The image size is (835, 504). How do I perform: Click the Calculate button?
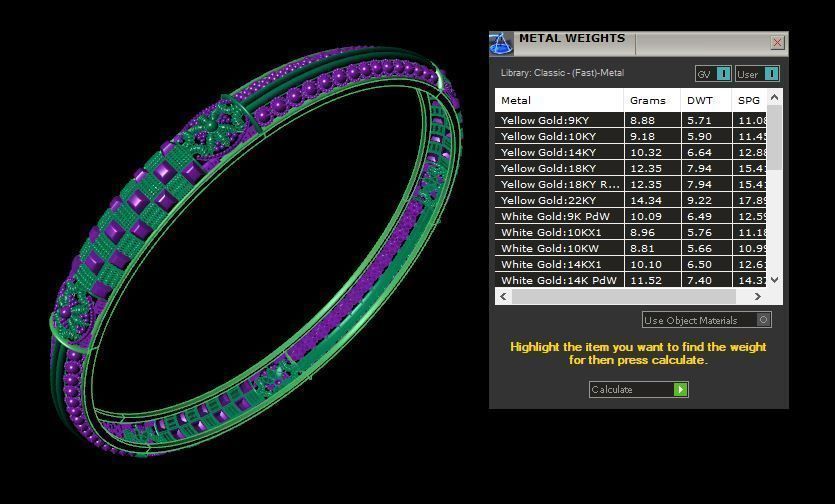coord(638,389)
